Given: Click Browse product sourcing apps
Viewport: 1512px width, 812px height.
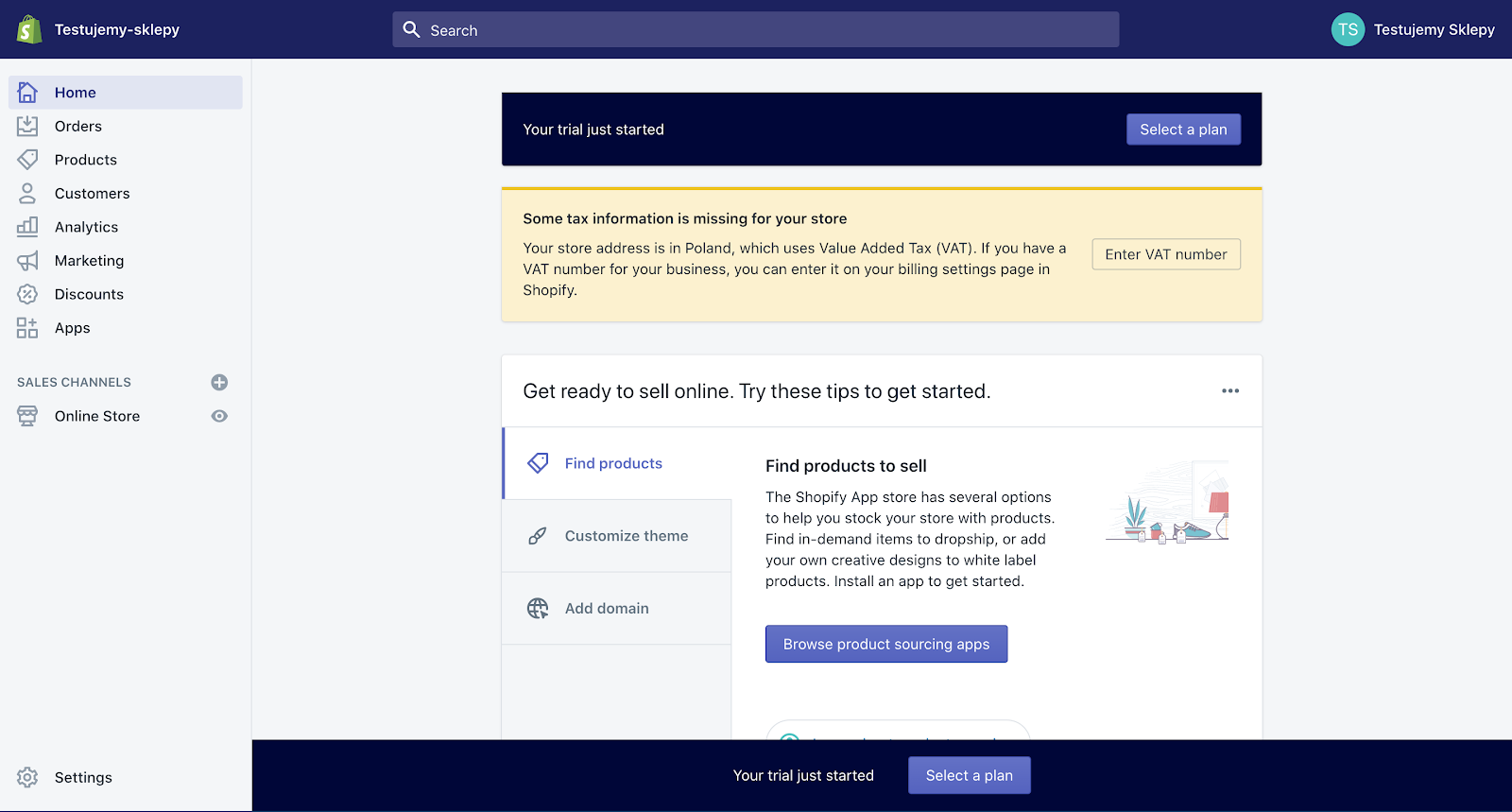Looking at the screenshot, I should 885,644.
